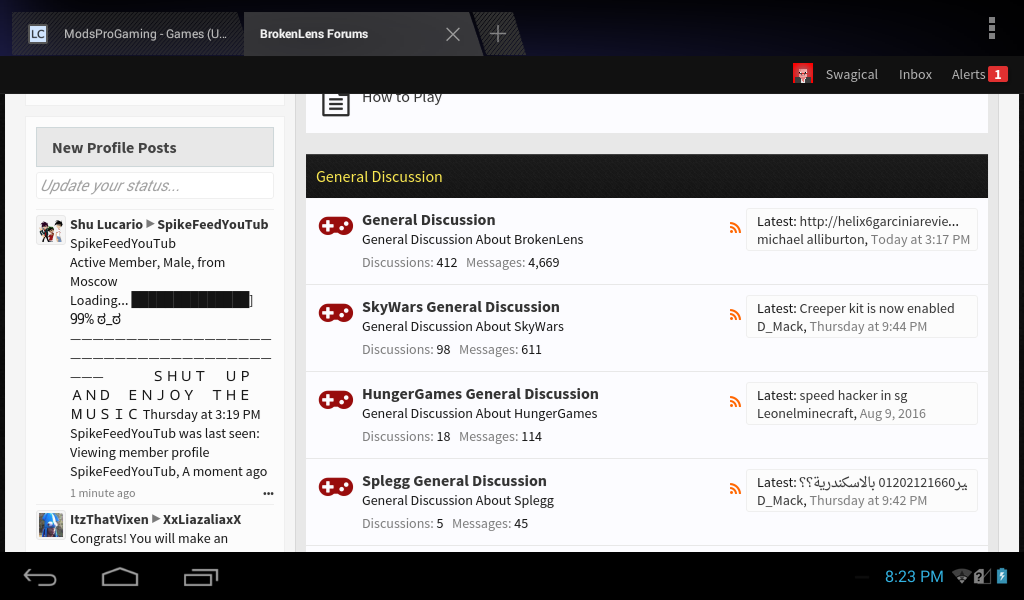Open the SkyWars General Discussion RSS feed

(x=735, y=314)
